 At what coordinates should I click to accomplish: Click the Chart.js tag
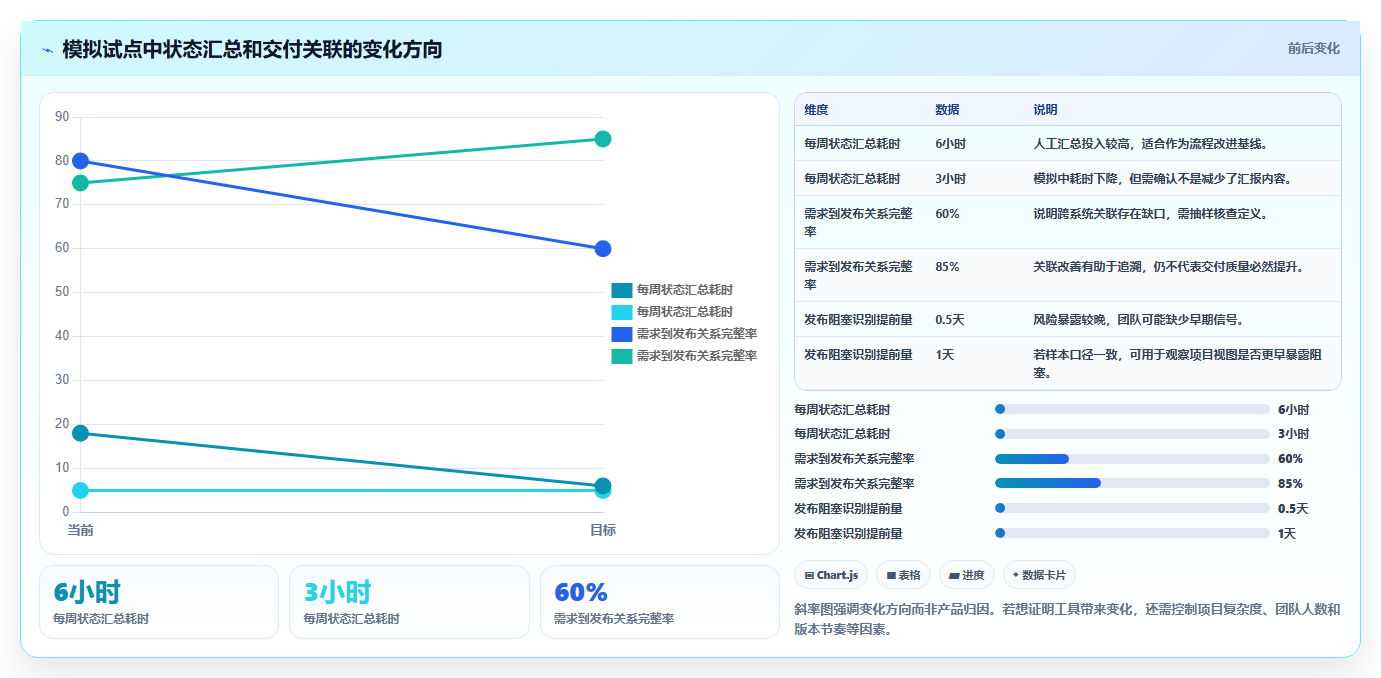click(x=831, y=575)
